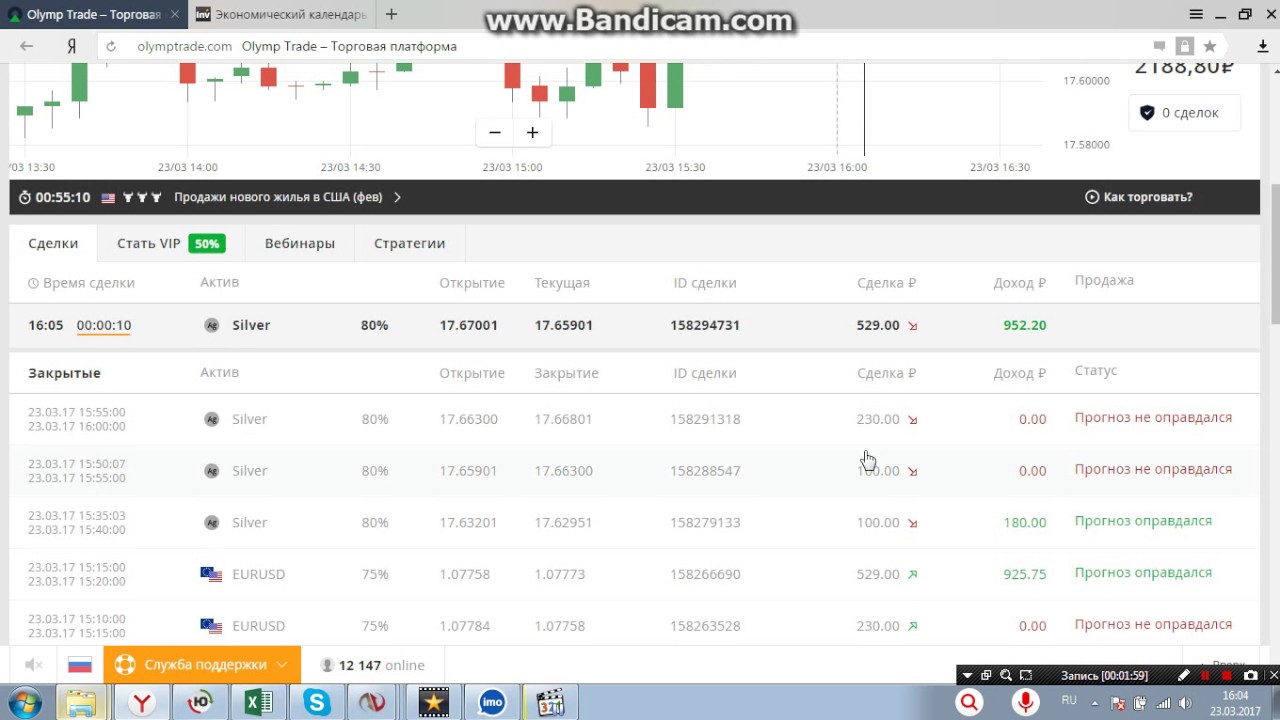The width and height of the screenshot is (1280, 720).
Task: Click the Доход ₽ header in open trades
Action: tap(1020, 283)
